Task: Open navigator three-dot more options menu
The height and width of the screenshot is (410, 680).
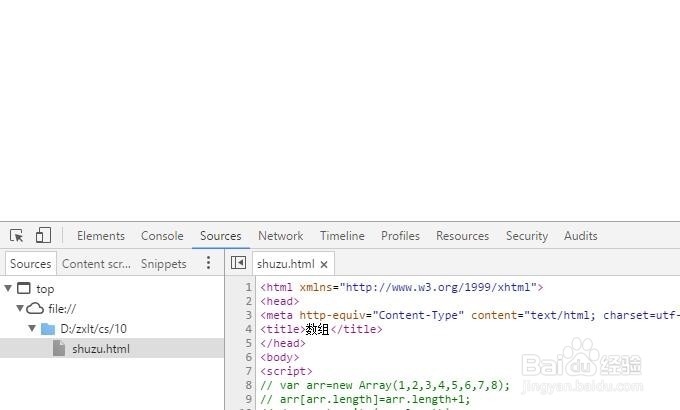Action: (x=208, y=262)
